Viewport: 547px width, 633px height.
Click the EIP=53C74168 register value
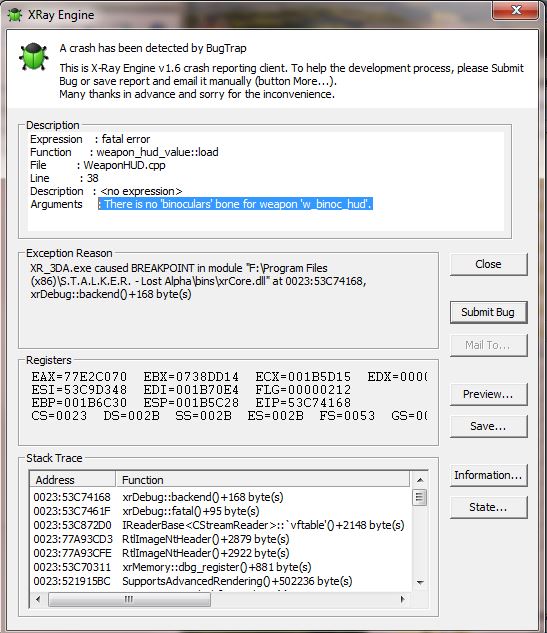click(303, 403)
